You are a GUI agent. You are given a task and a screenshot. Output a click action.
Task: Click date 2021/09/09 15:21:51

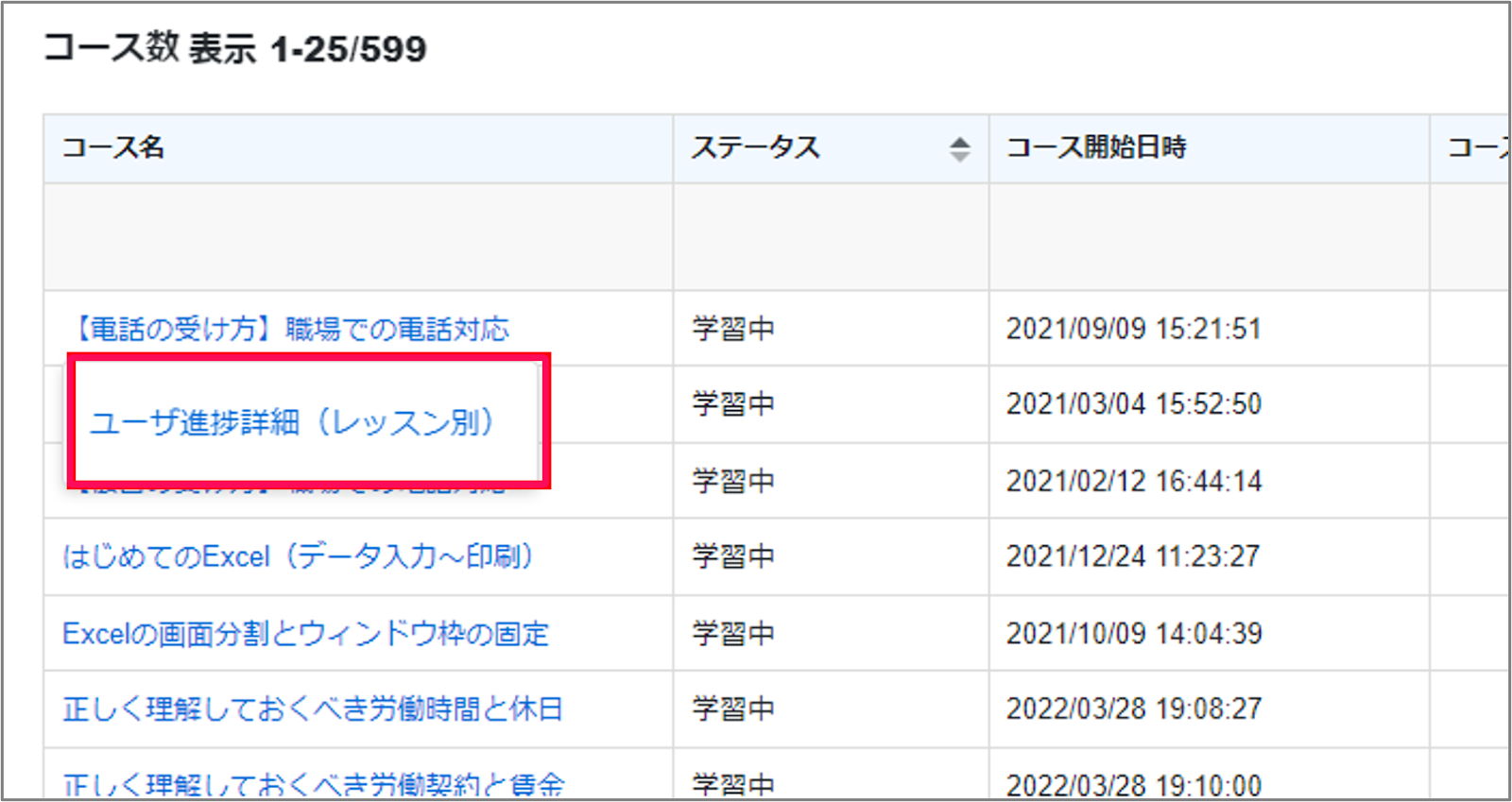[x=1134, y=329]
